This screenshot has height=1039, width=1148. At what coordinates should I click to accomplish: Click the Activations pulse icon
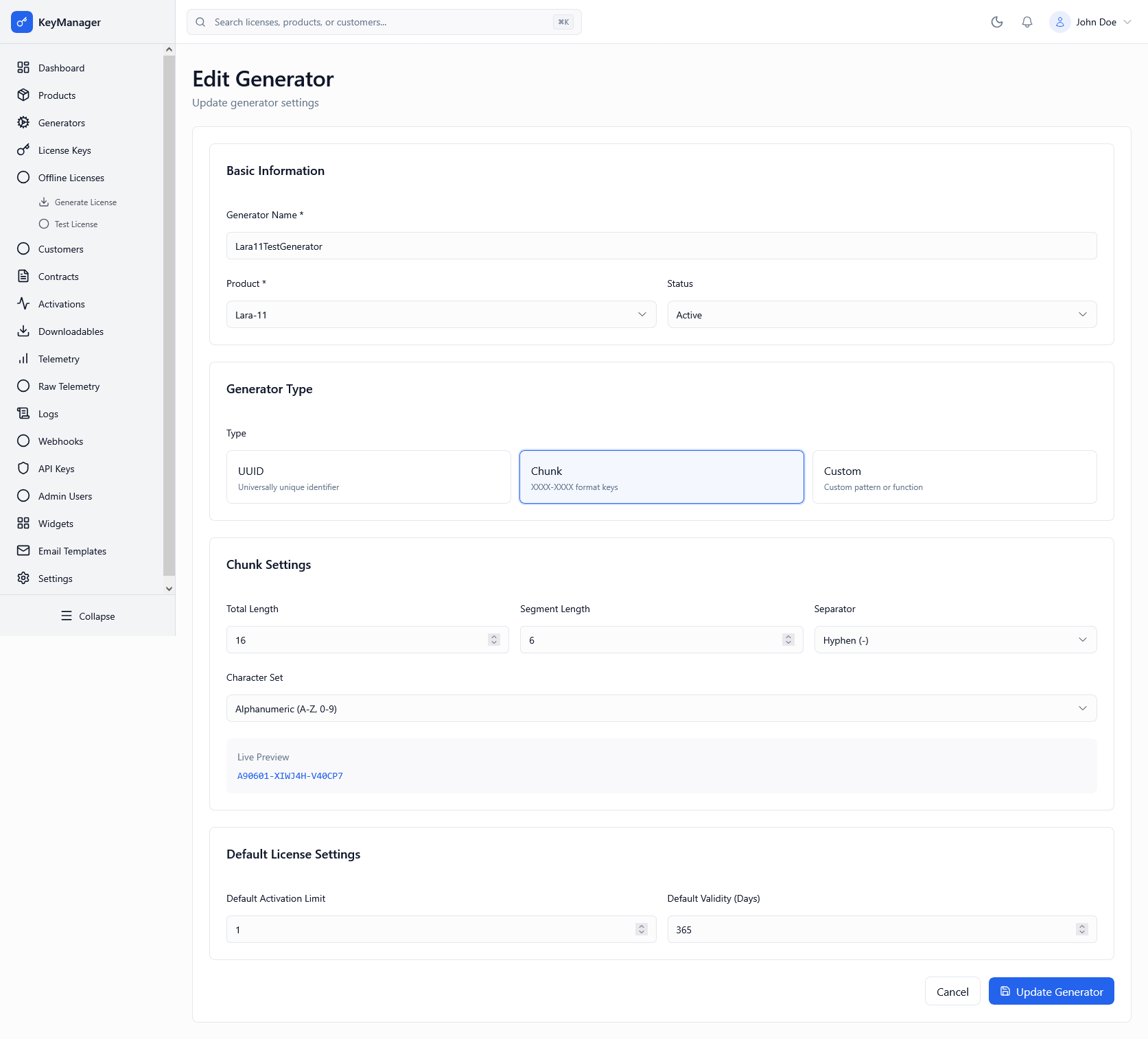tap(23, 304)
